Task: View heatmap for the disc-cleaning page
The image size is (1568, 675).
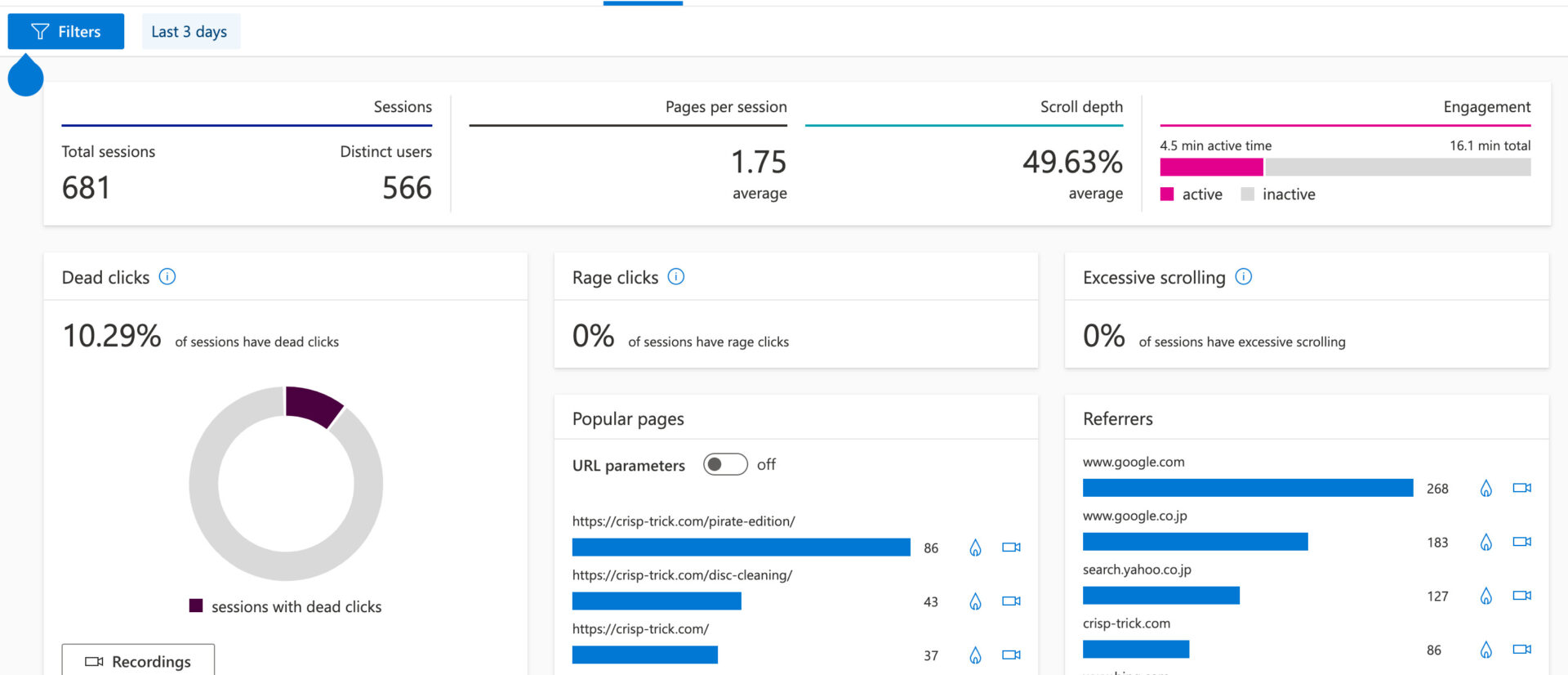Action: (x=975, y=601)
